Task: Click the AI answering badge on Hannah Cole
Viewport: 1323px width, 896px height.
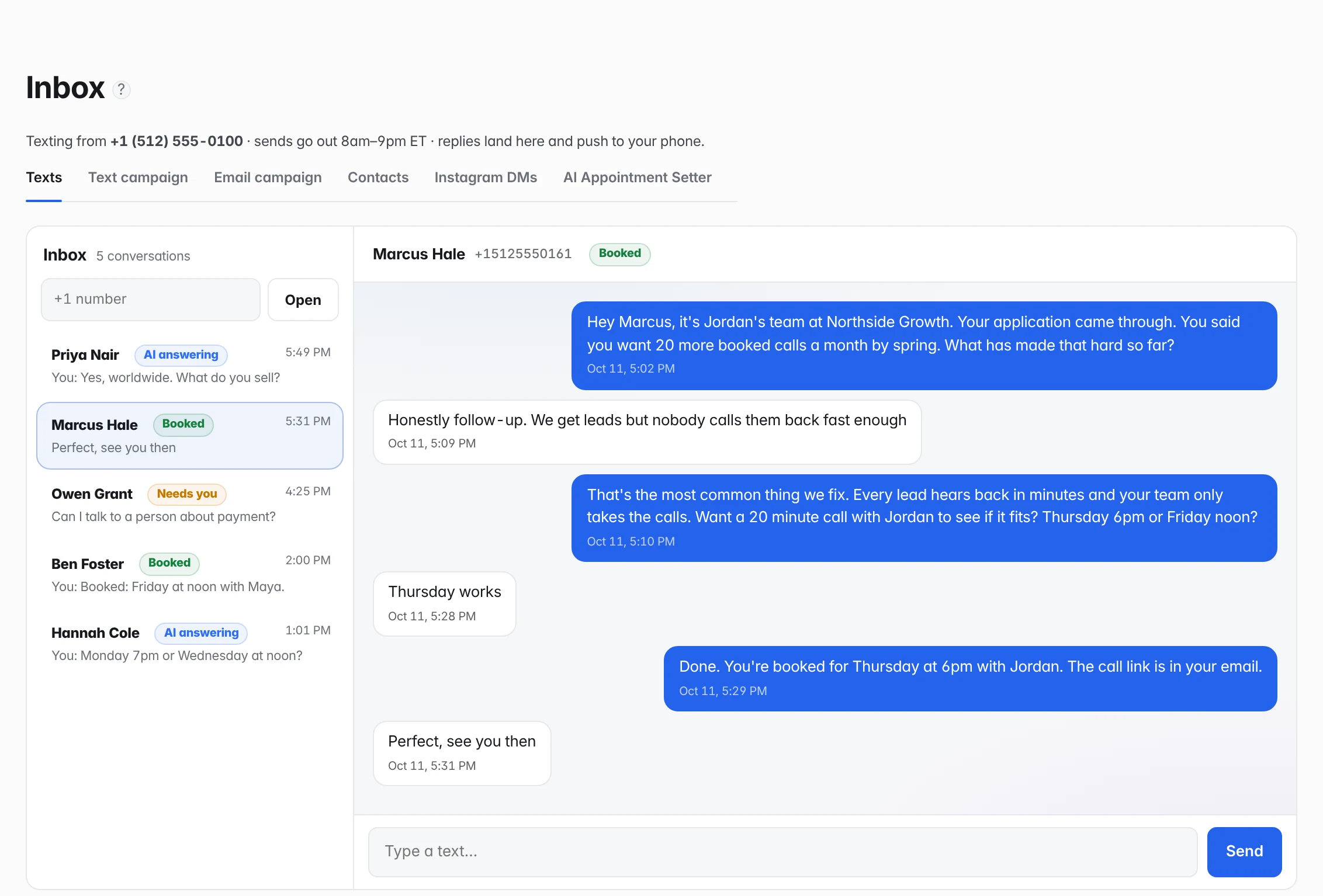Action: pyautogui.click(x=201, y=633)
